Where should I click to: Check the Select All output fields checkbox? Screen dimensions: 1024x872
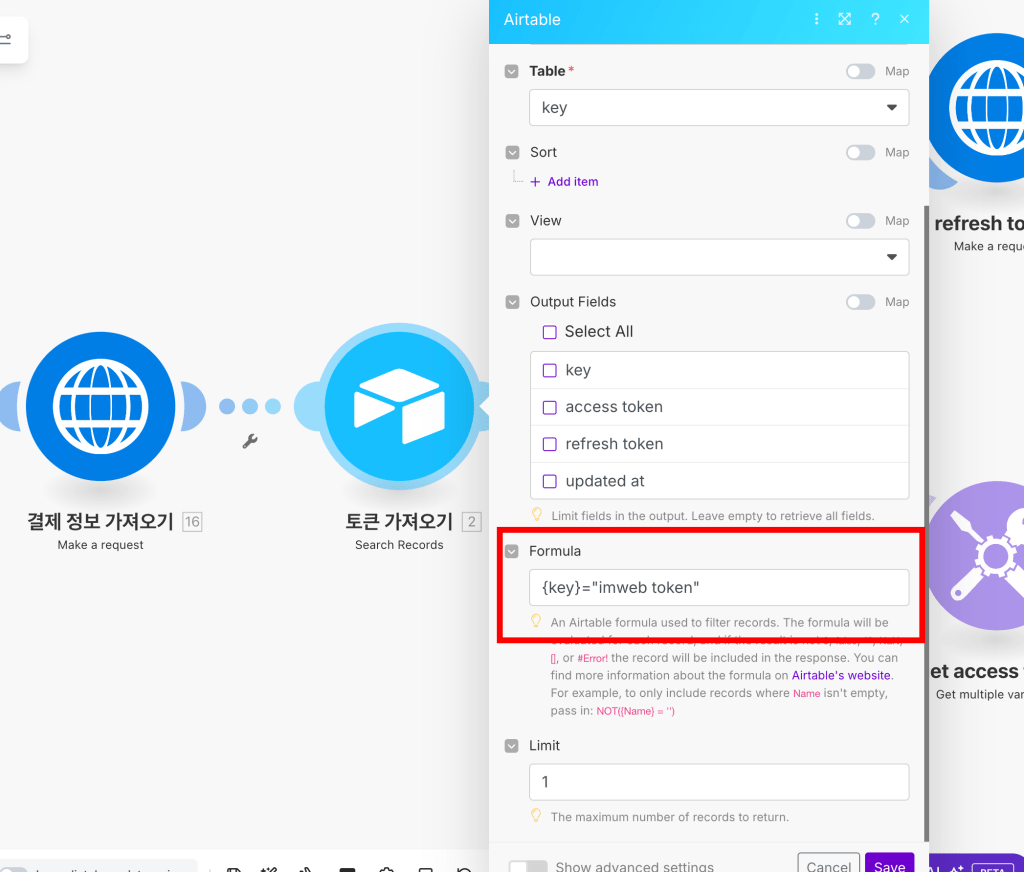549,331
